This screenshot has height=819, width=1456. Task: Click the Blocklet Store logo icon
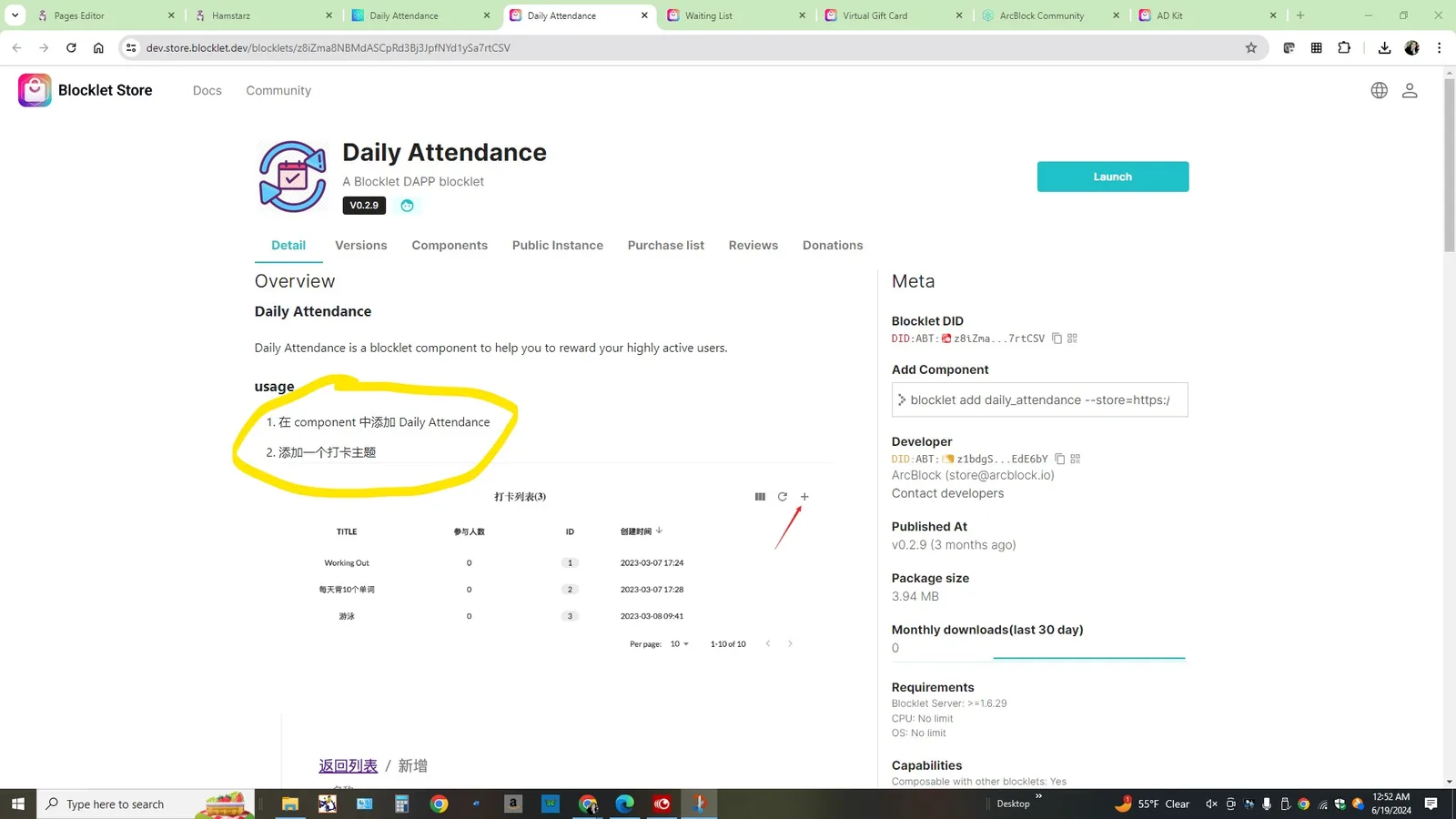coord(35,90)
